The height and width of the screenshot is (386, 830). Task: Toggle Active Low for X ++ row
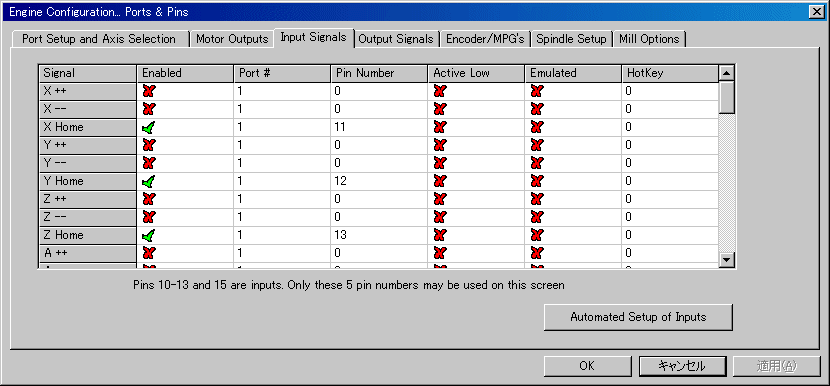[x=439, y=91]
